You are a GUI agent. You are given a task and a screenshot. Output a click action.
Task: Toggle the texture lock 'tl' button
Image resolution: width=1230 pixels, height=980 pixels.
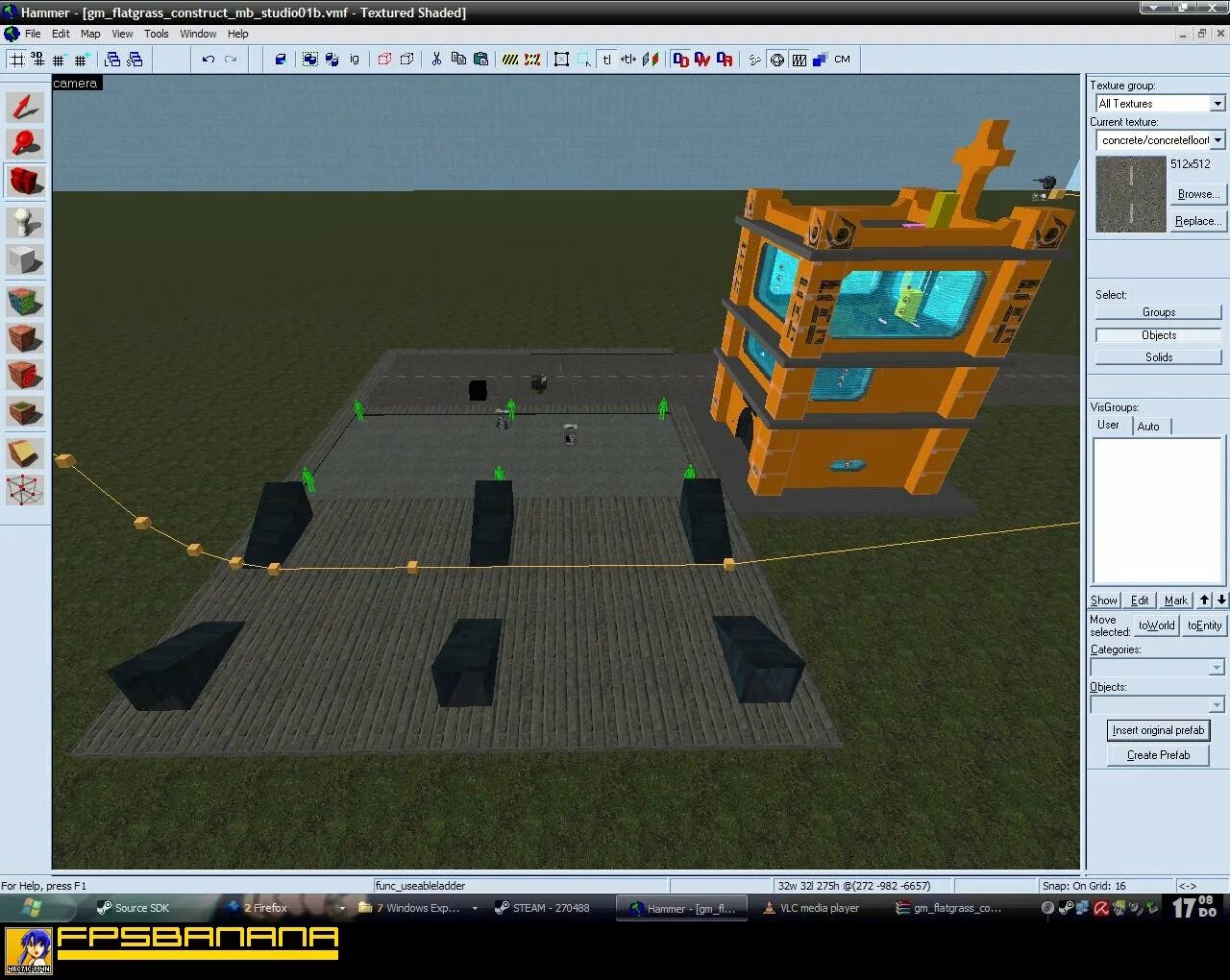point(606,60)
